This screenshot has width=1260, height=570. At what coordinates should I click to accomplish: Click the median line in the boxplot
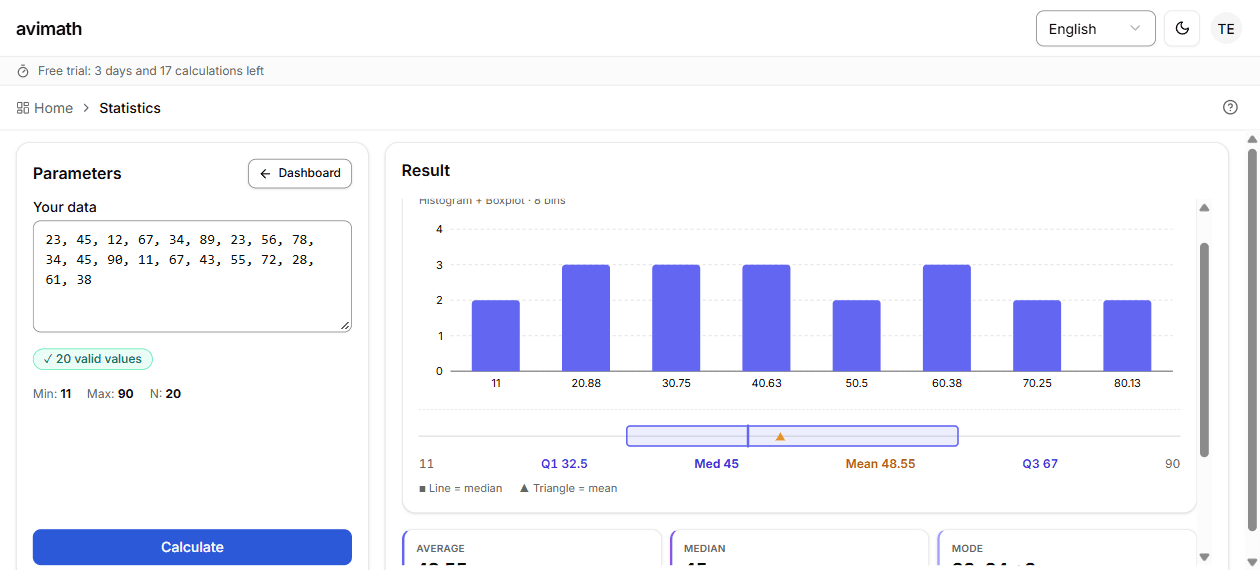[x=748, y=436]
